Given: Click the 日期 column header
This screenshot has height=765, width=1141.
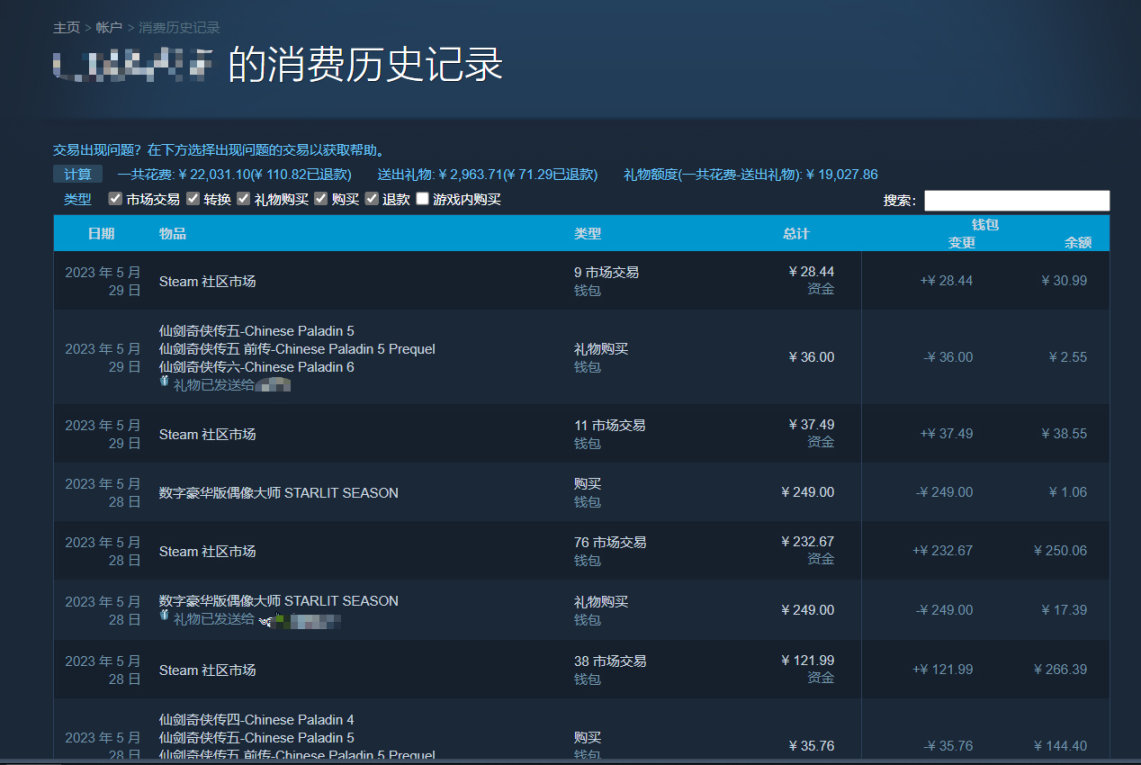Looking at the screenshot, I should point(101,234).
